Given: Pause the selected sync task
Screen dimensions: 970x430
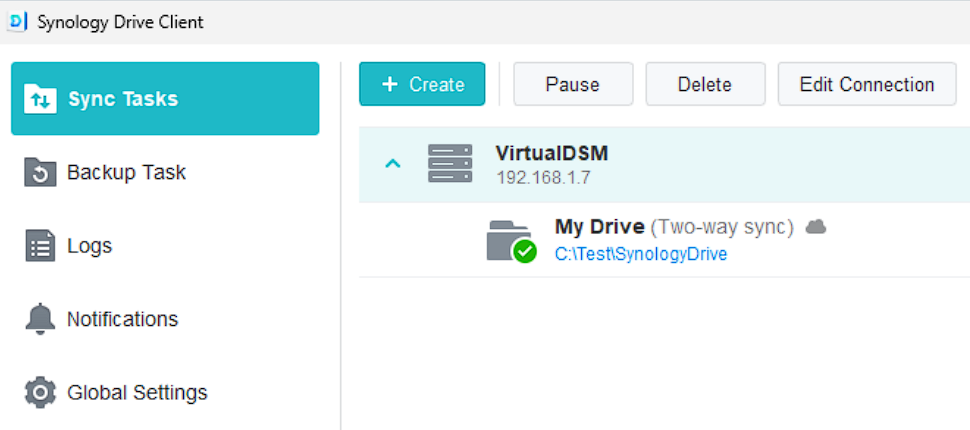Looking at the screenshot, I should click(x=573, y=84).
